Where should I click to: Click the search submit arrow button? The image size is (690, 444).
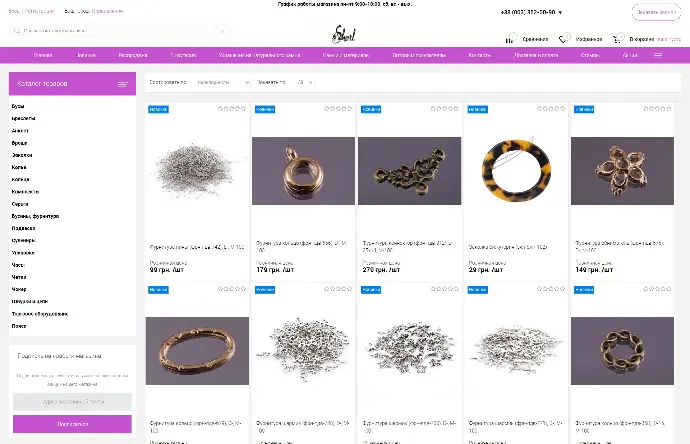222,31
